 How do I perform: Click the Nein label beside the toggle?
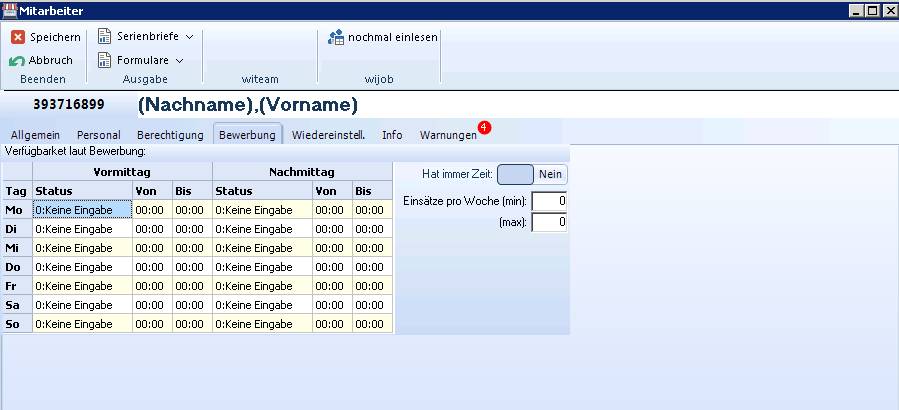pos(550,174)
